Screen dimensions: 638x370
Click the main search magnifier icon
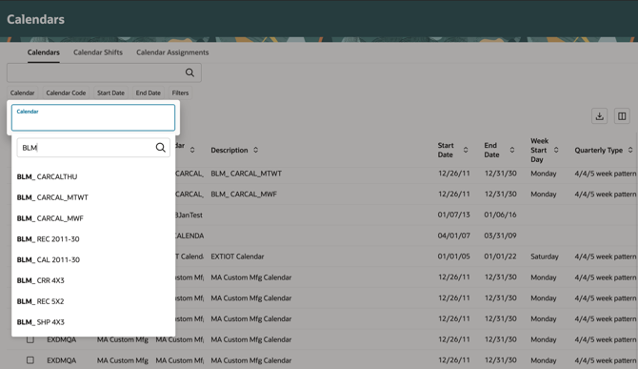click(190, 72)
